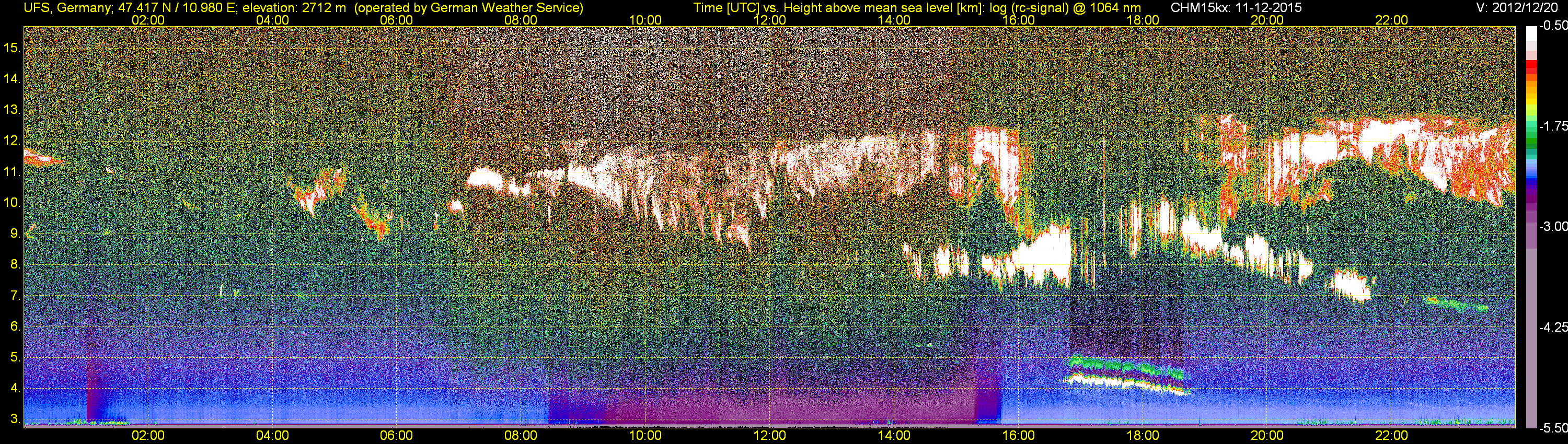This screenshot has height=444, width=1568.
Task: Click the '4.' height axis label
Action: tap(15, 389)
